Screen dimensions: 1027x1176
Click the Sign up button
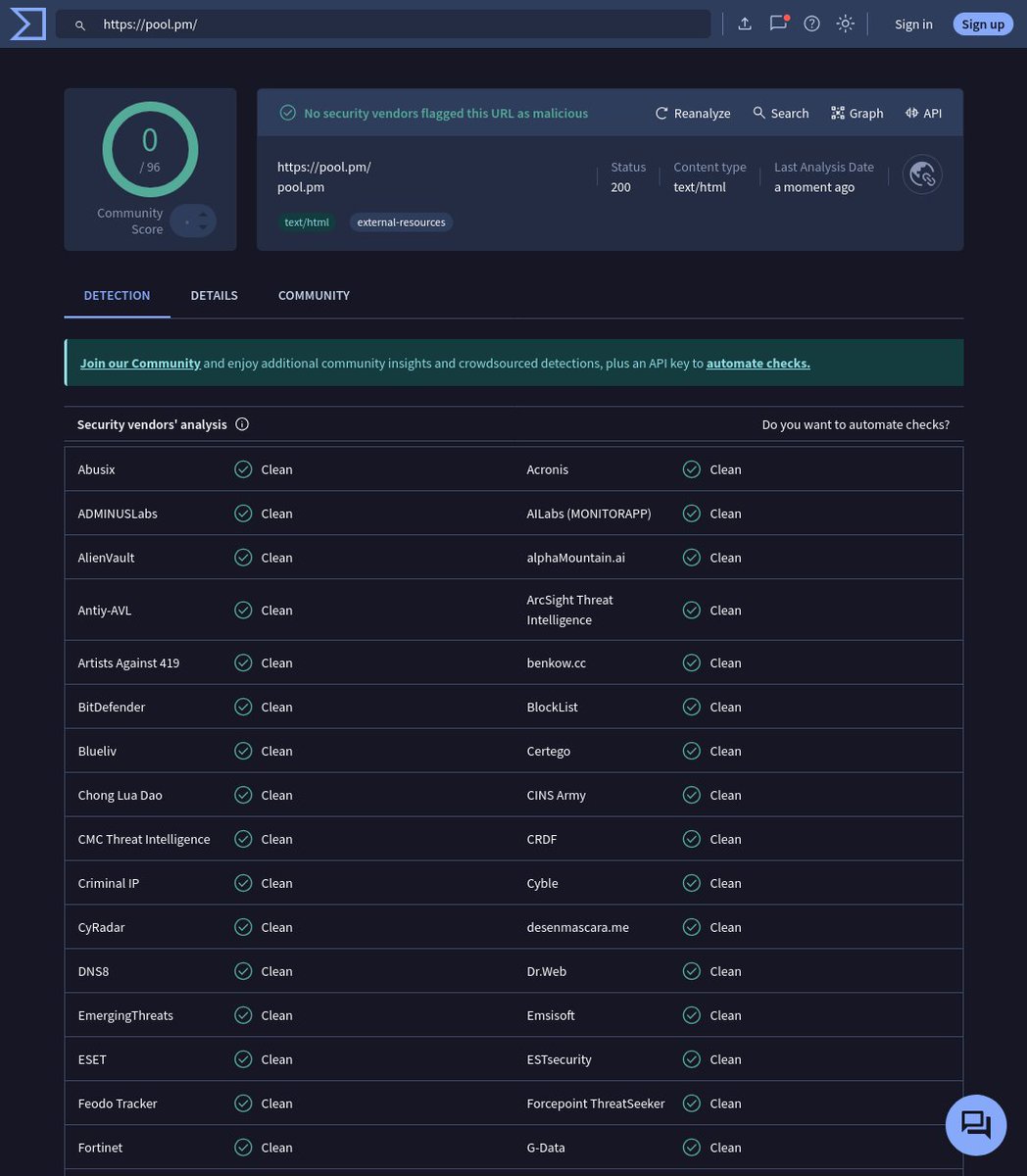(x=983, y=24)
